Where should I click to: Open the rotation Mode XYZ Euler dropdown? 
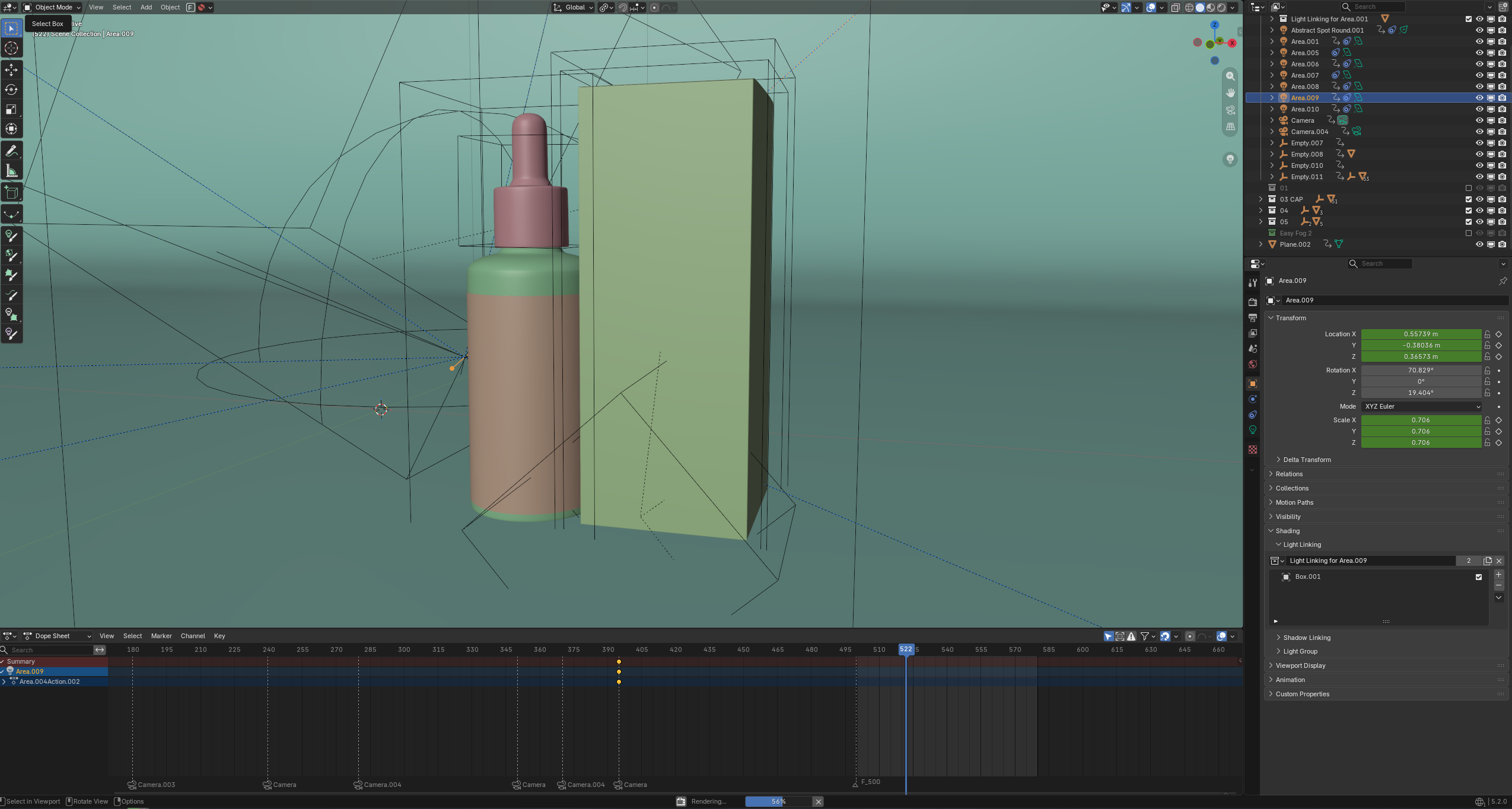(1421, 406)
